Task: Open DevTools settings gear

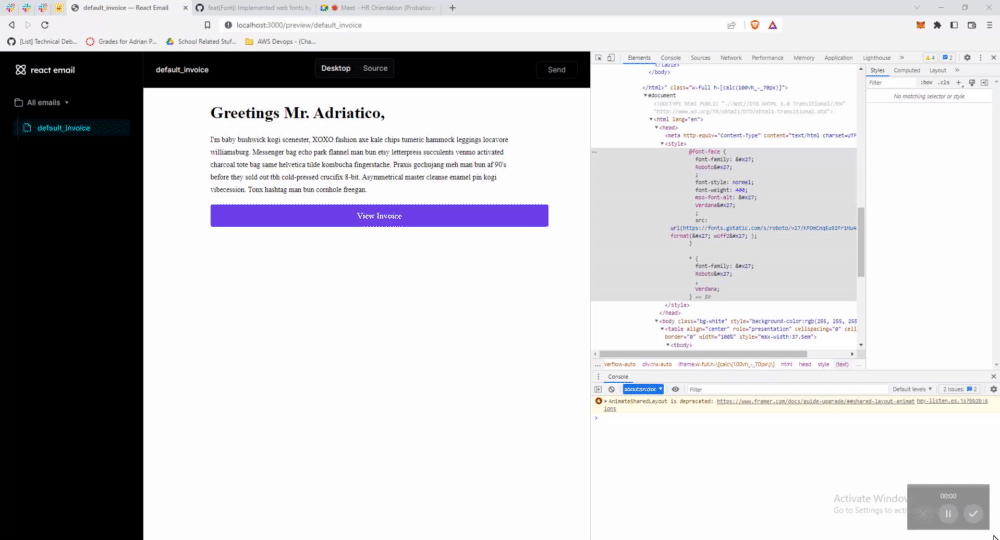Action: click(967, 57)
